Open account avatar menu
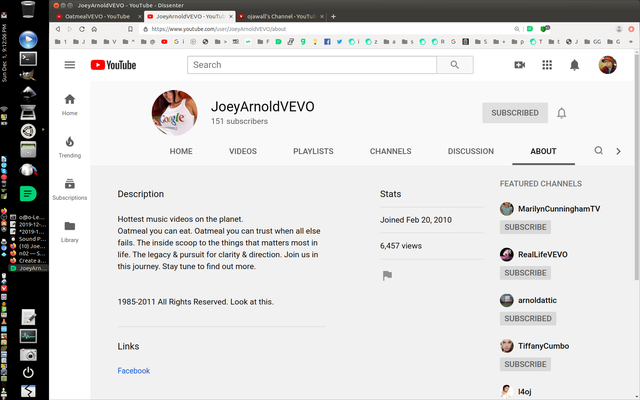 point(607,65)
